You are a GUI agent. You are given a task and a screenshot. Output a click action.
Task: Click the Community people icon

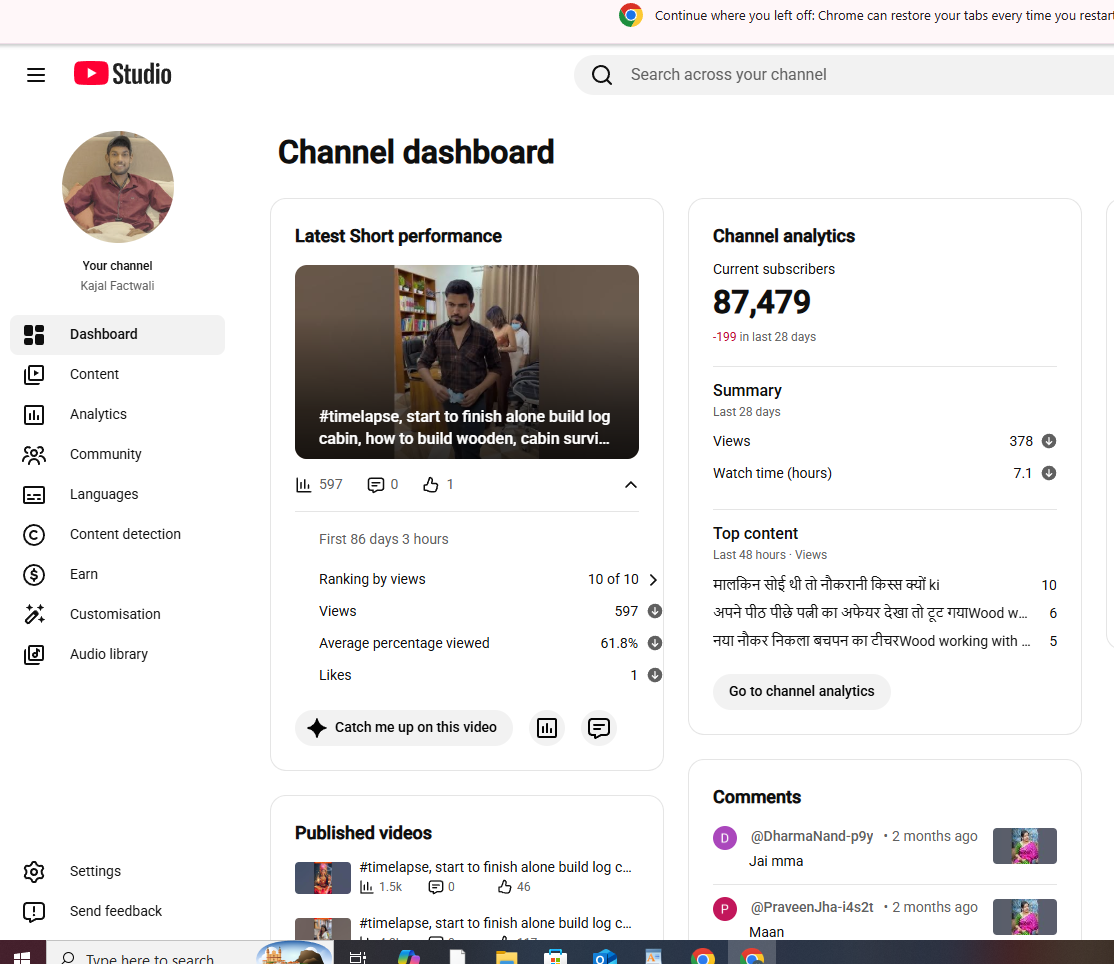34,455
